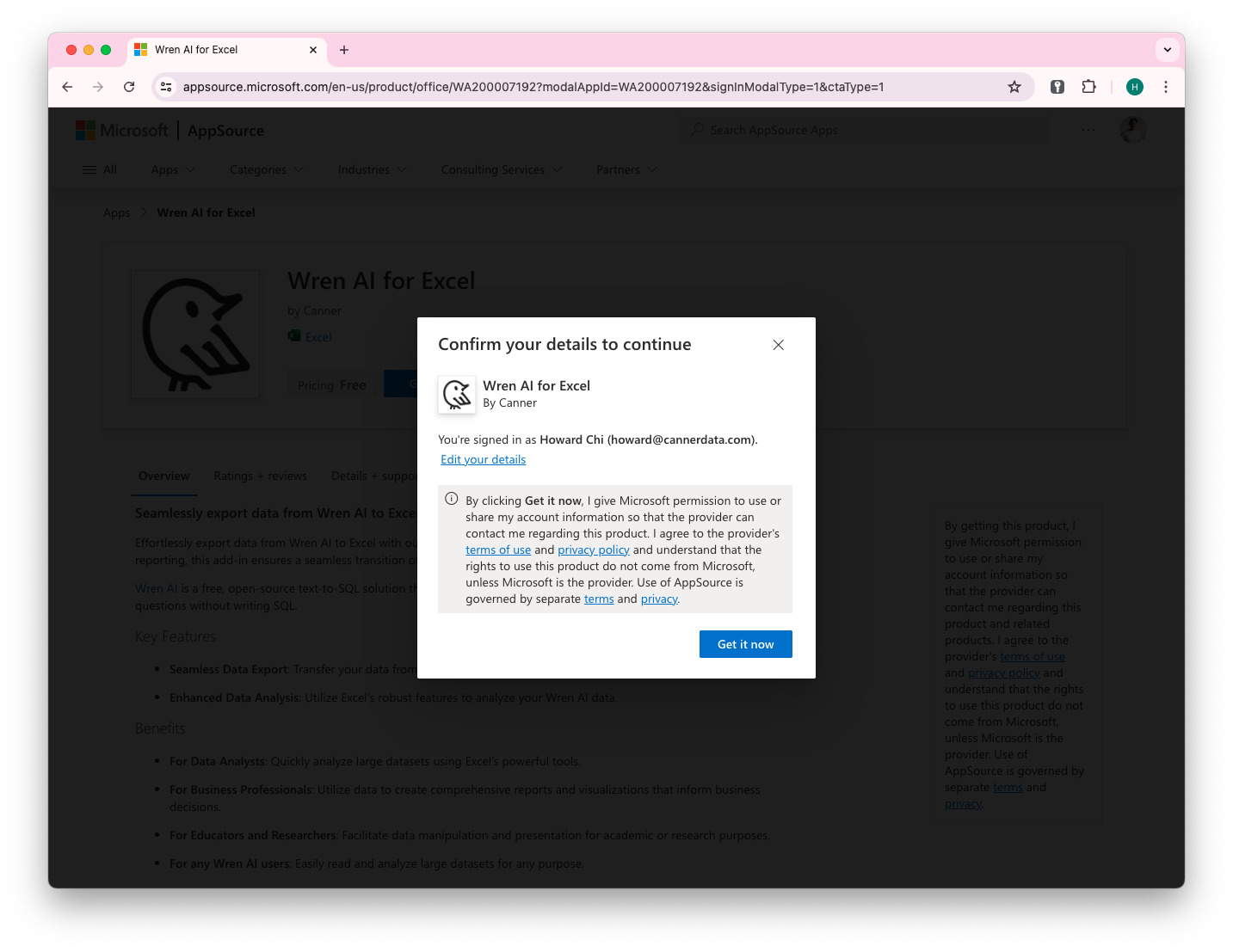Viewport: 1233px width, 952px height.
Task: Click the Wren AI bird logo in dialog
Action: pyautogui.click(x=457, y=395)
